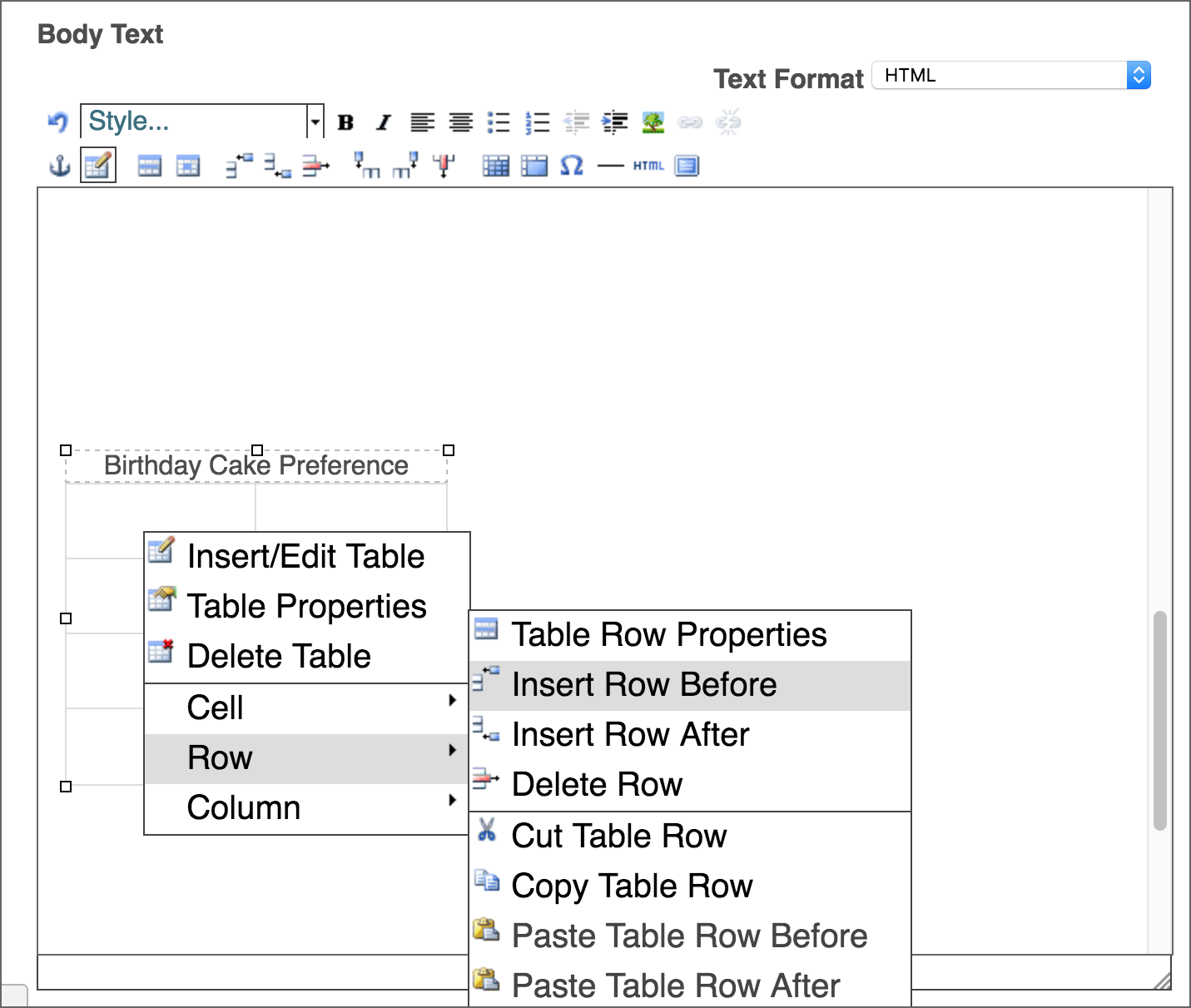Click the Unlink broken chain icon
The width and height of the screenshot is (1191, 1008).
click(x=728, y=122)
